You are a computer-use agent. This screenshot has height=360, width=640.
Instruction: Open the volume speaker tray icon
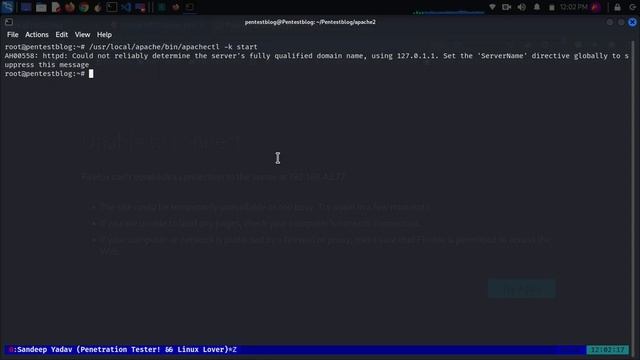tap(522, 7)
